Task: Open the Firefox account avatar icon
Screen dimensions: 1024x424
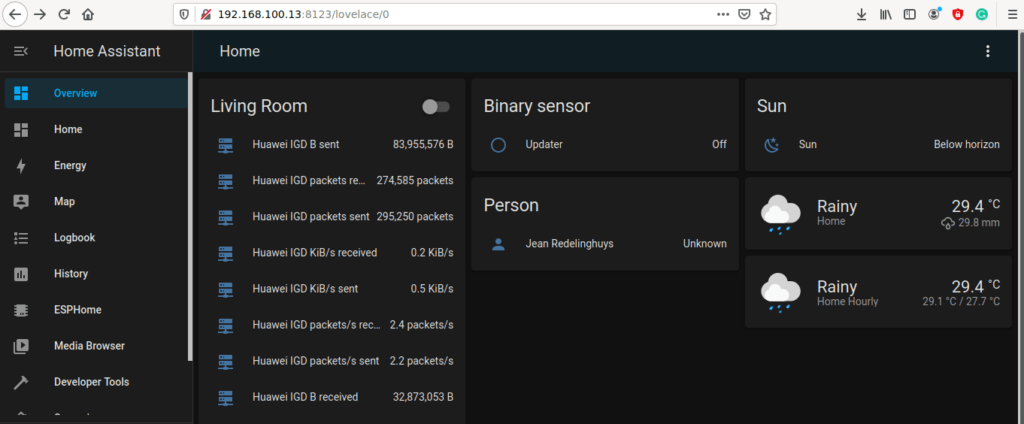Action: 934,14
